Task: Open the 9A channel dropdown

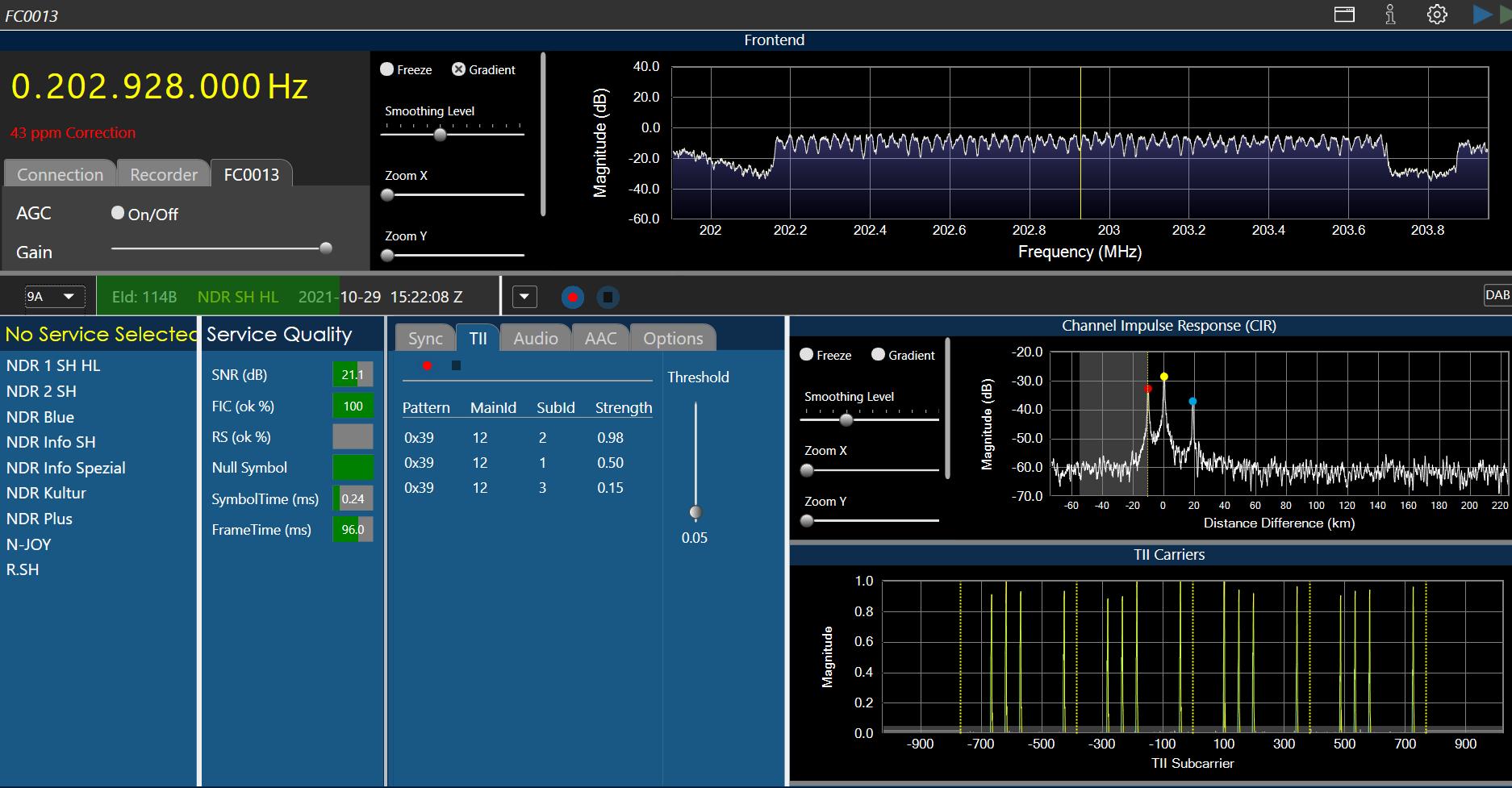Action: pyautogui.click(x=54, y=297)
